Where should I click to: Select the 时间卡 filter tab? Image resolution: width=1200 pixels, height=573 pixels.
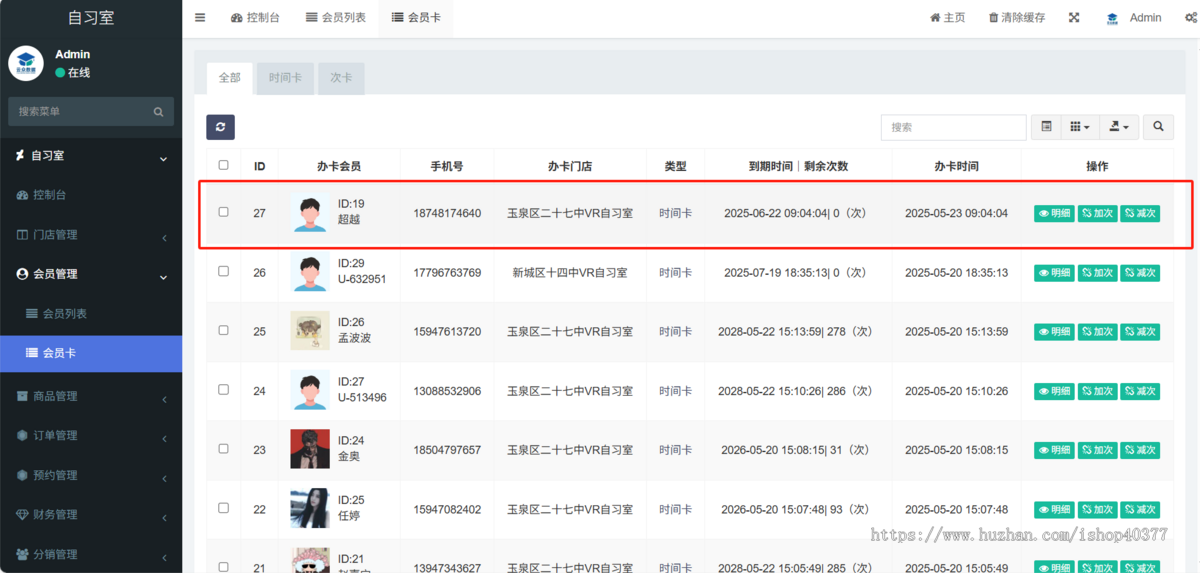point(285,78)
